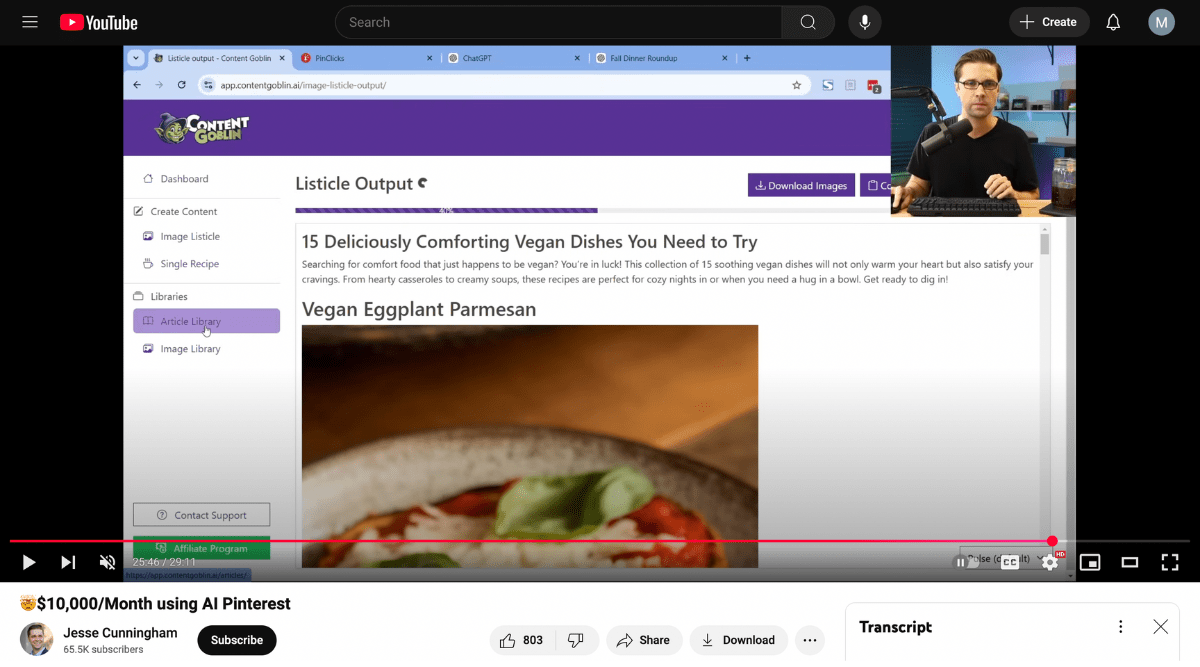Skip to the next video

68,562
